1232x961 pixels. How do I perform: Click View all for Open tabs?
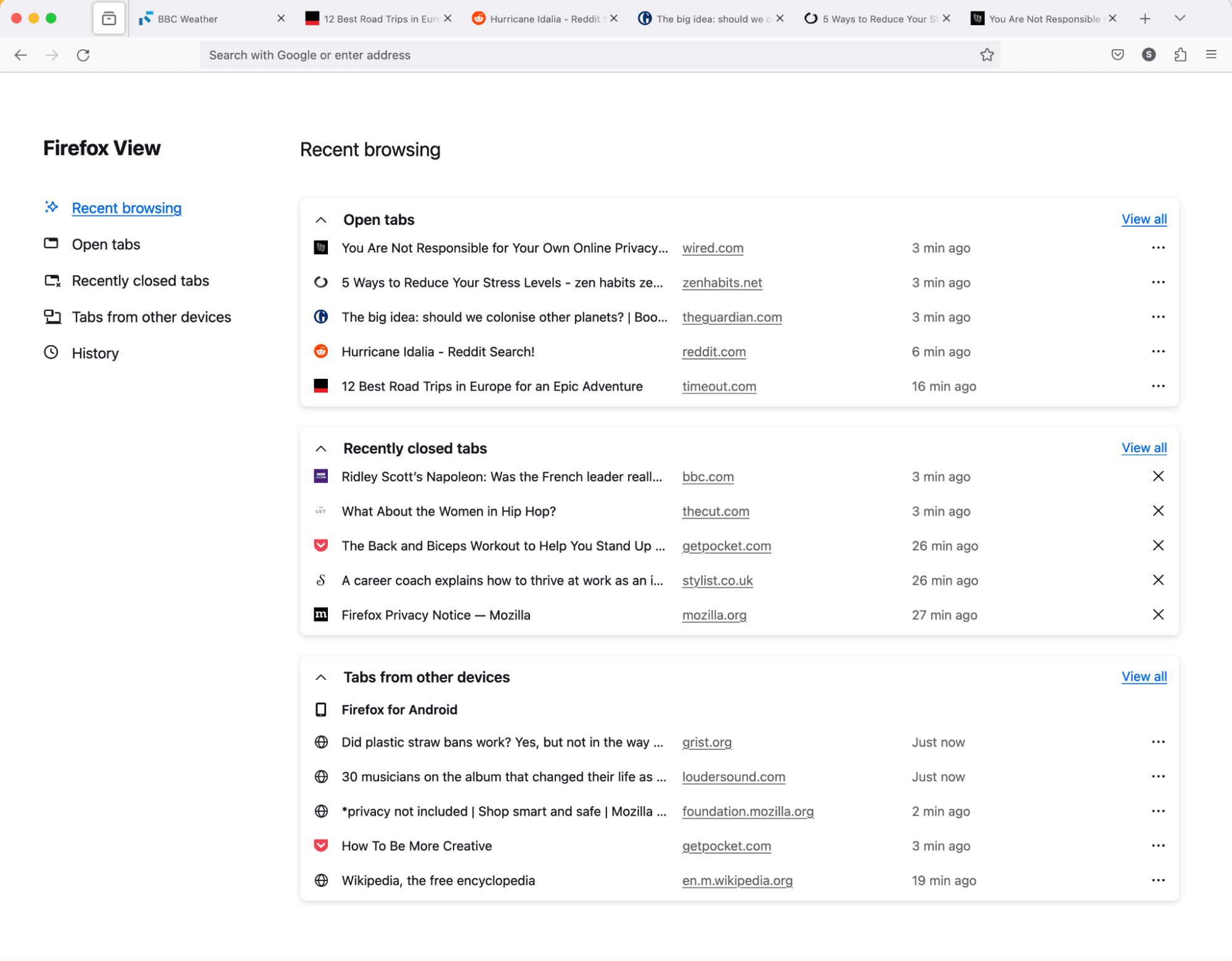point(1143,219)
